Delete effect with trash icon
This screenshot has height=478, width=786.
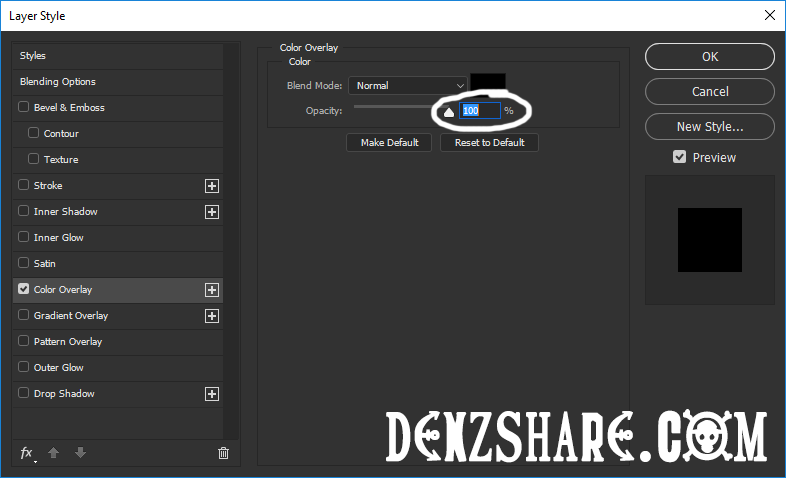pos(223,453)
